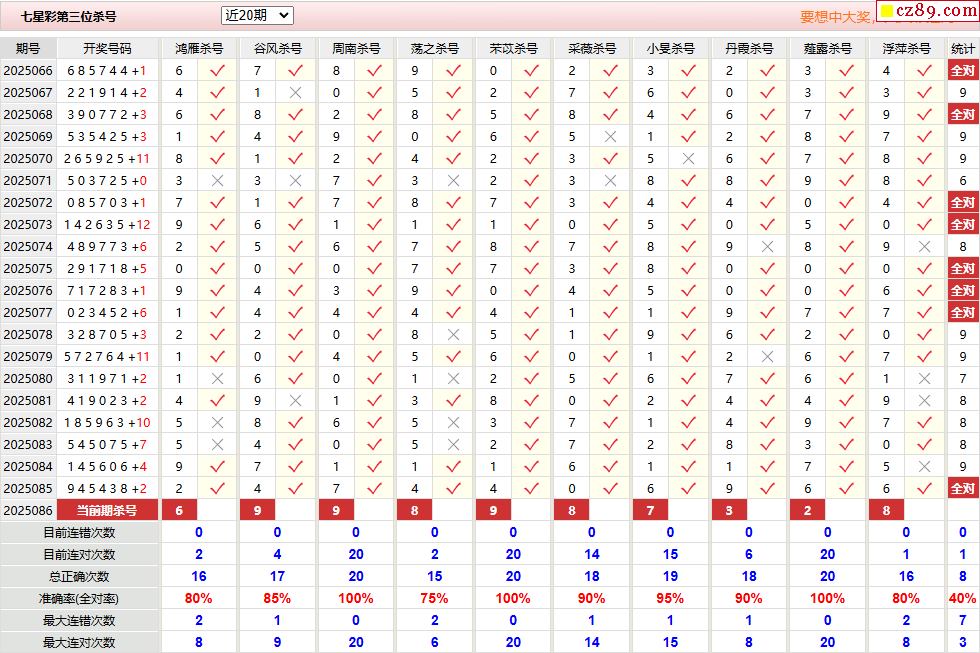
Task: Select the 鸿雁杀号 column header
Action: pyautogui.click(x=199, y=49)
